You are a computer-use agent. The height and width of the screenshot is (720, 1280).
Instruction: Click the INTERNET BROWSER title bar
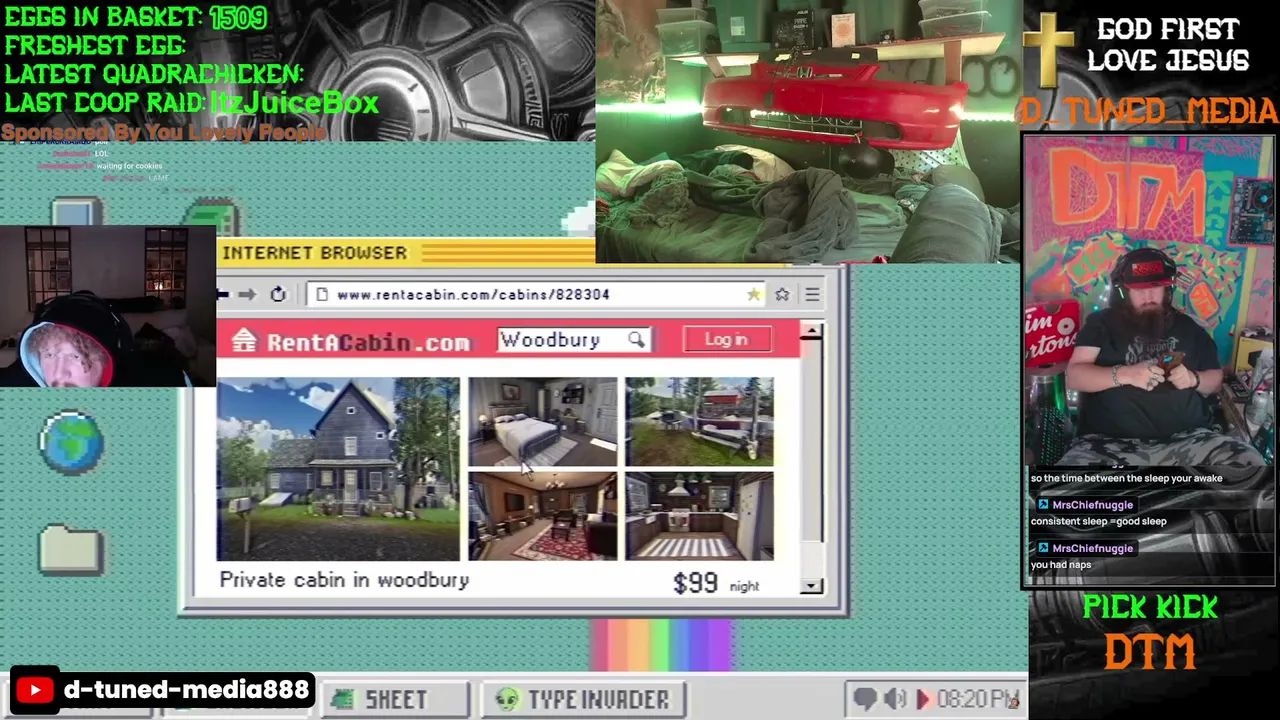point(405,253)
